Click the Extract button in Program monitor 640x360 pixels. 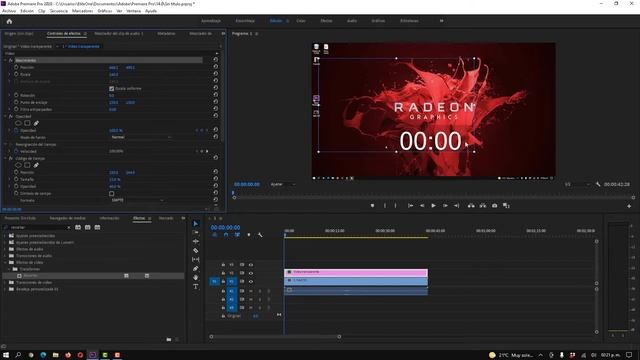point(483,206)
